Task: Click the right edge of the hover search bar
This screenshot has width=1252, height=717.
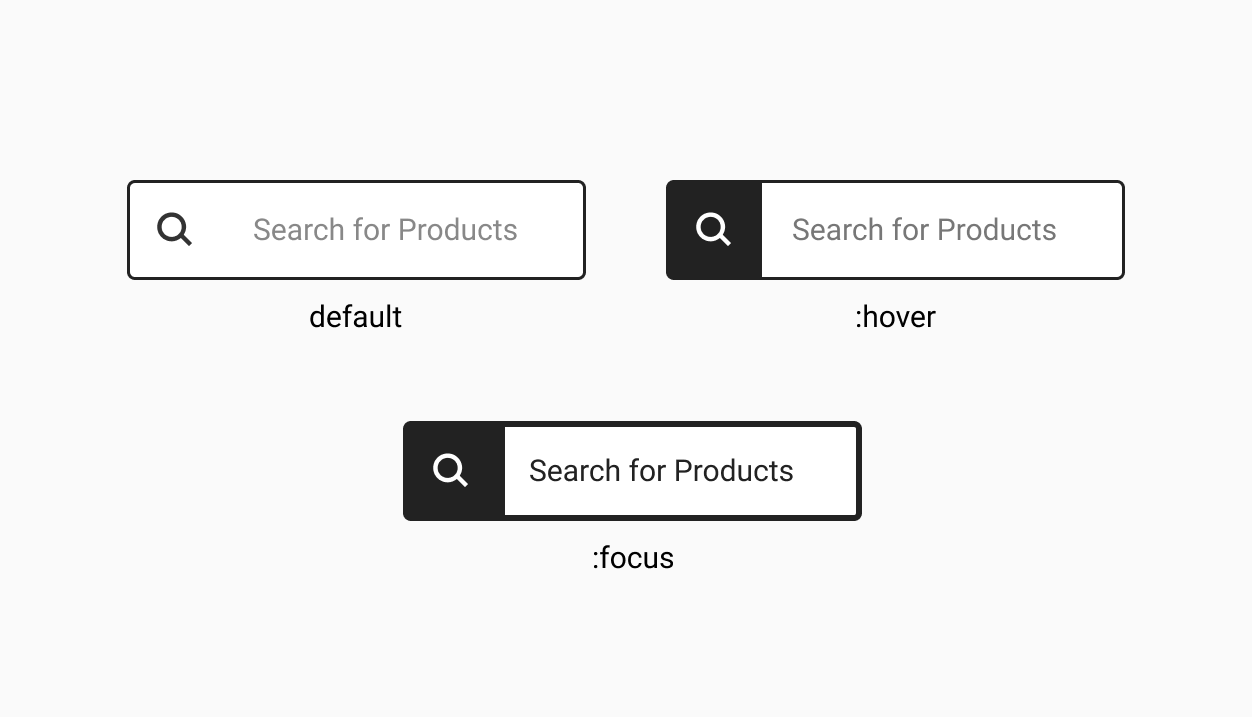Action: pyautogui.click(x=1122, y=229)
